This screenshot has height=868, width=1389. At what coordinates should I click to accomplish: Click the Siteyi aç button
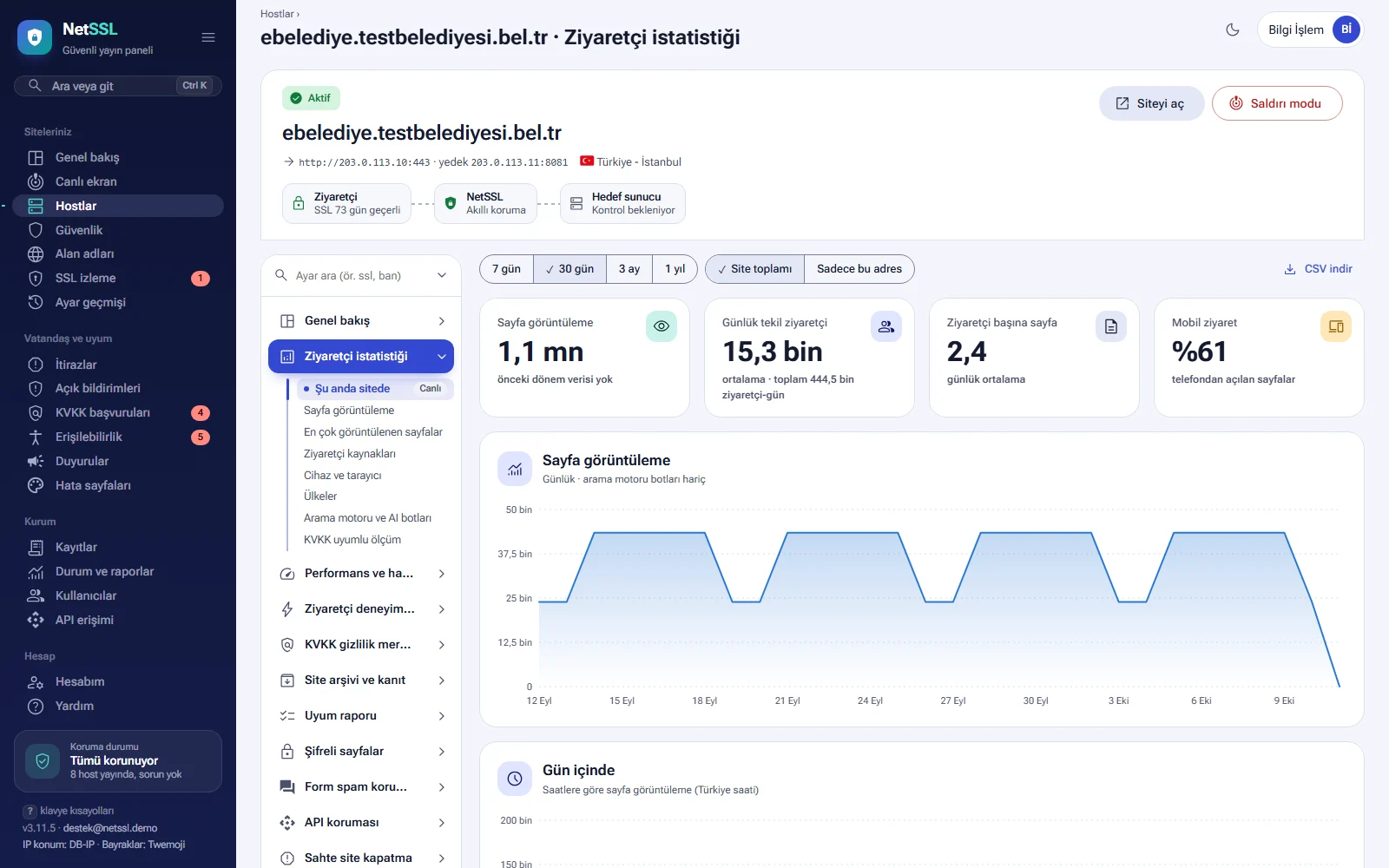pyautogui.click(x=1151, y=103)
